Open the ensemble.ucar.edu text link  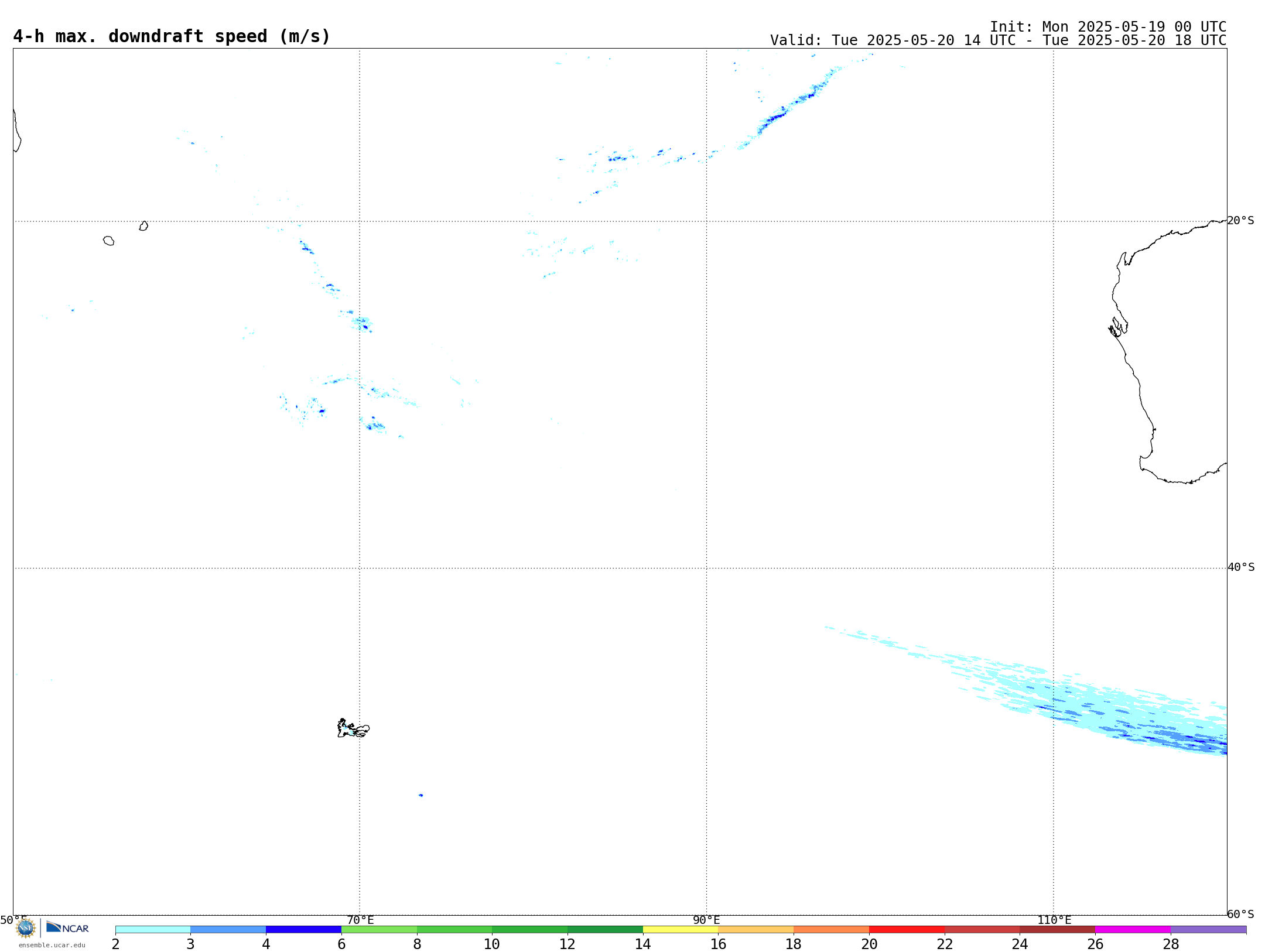pyautogui.click(x=52, y=945)
